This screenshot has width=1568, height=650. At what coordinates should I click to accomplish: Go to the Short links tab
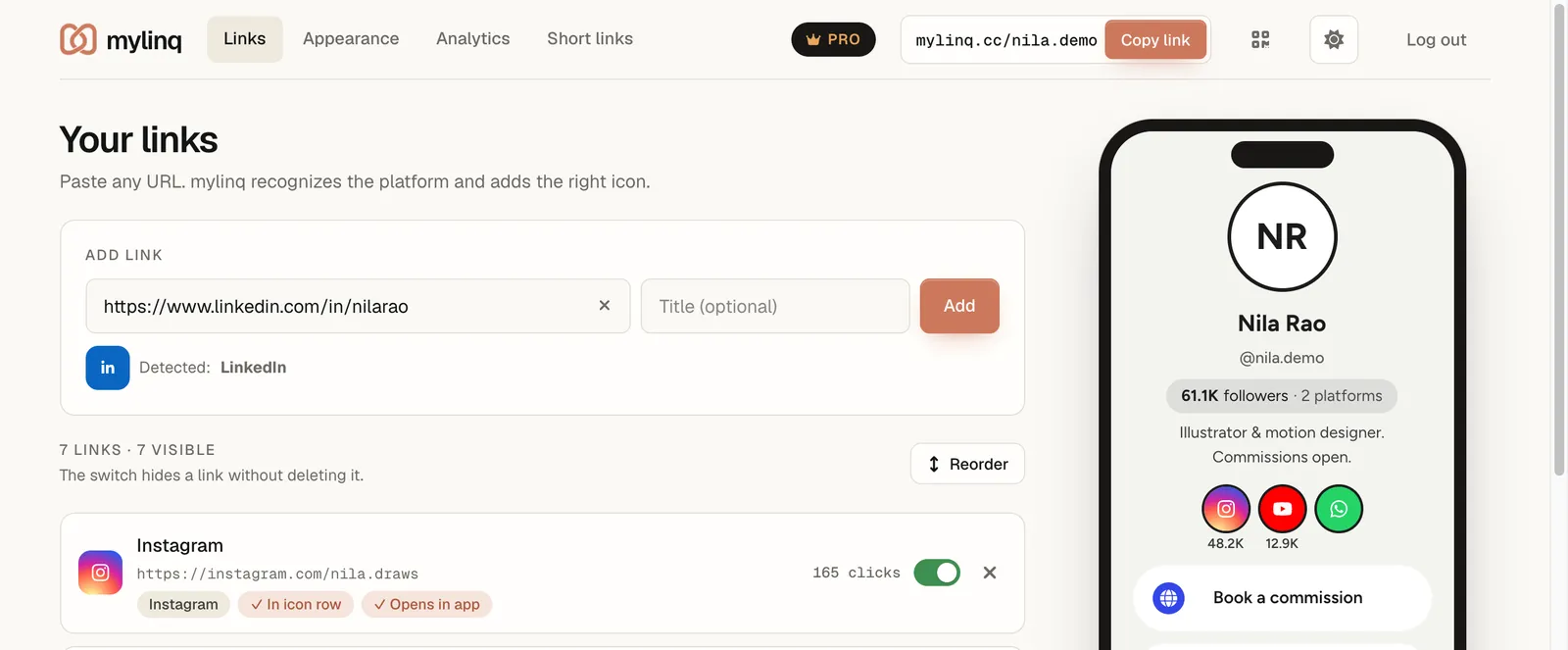(590, 39)
